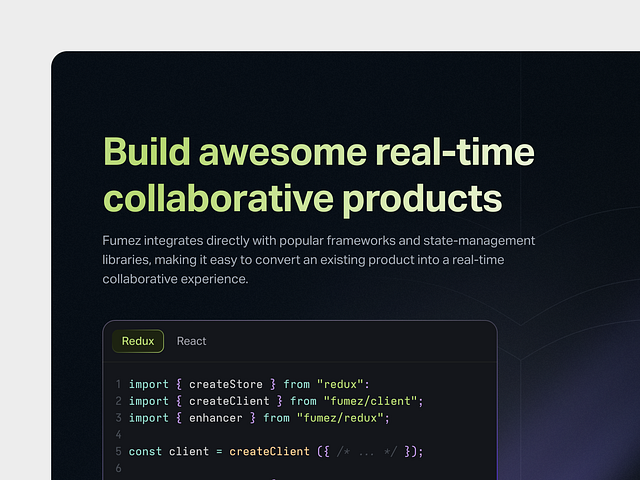The image size is (640, 480).
Task: Click code line 1 importing createStore
Action: coord(249,384)
